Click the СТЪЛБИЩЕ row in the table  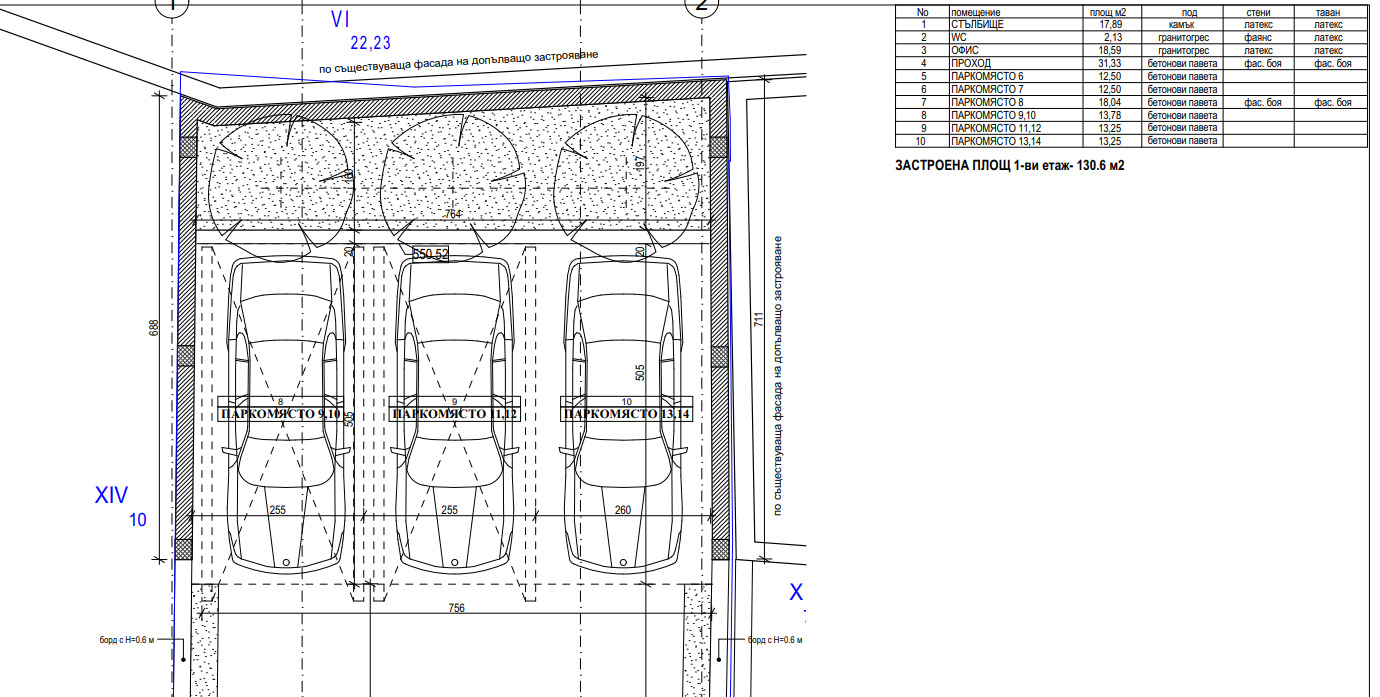click(1127, 24)
